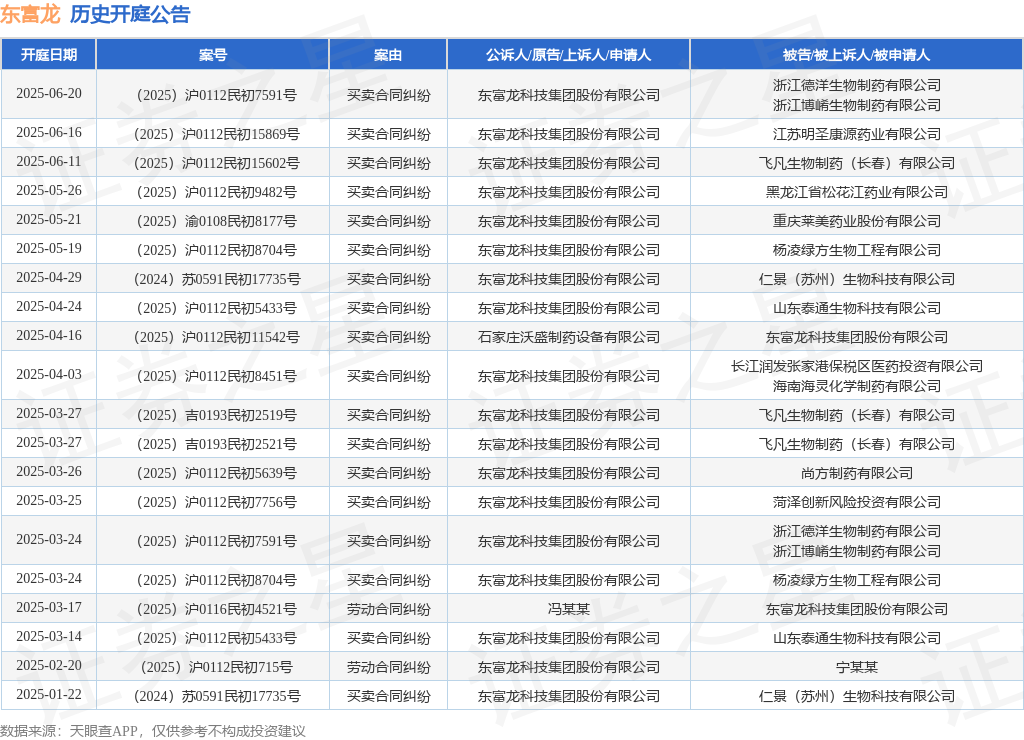
Task: Click date cell 2025-03-25
Action: [x=49, y=500]
